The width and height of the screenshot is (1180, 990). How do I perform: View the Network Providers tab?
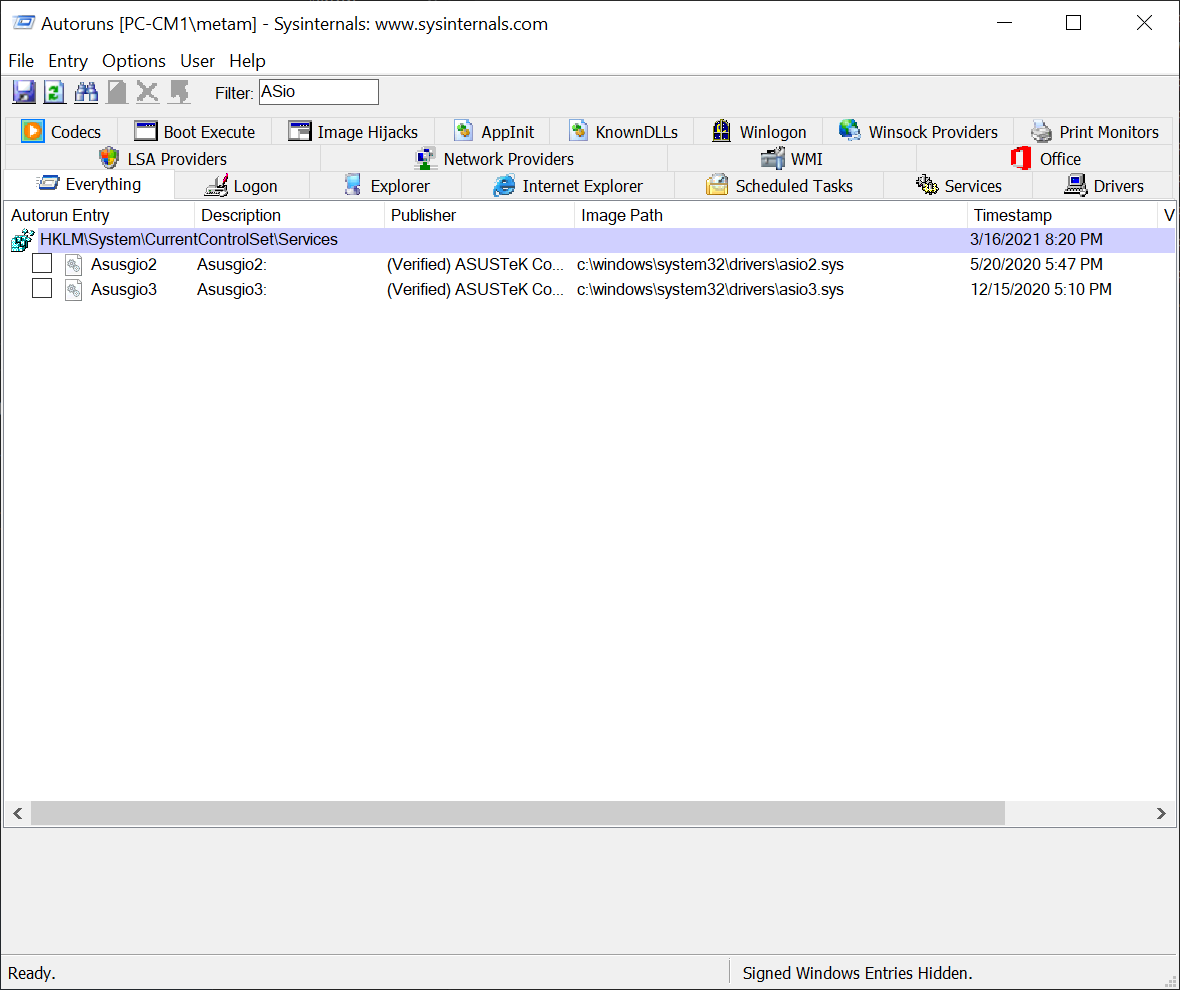[x=494, y=159]
